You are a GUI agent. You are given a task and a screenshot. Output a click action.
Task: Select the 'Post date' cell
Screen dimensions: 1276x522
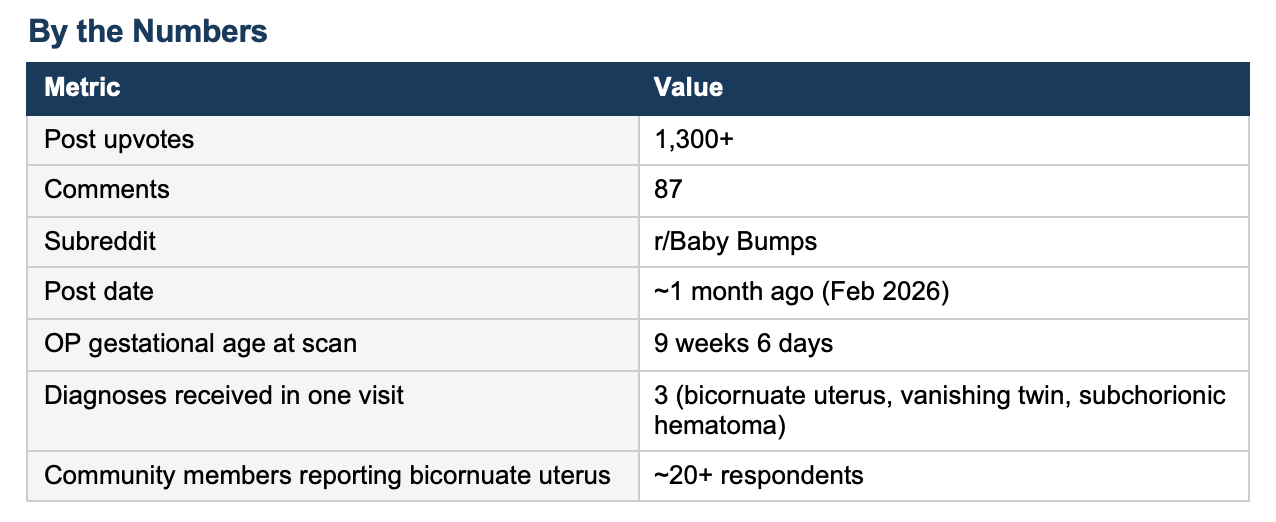click(333, 293)
